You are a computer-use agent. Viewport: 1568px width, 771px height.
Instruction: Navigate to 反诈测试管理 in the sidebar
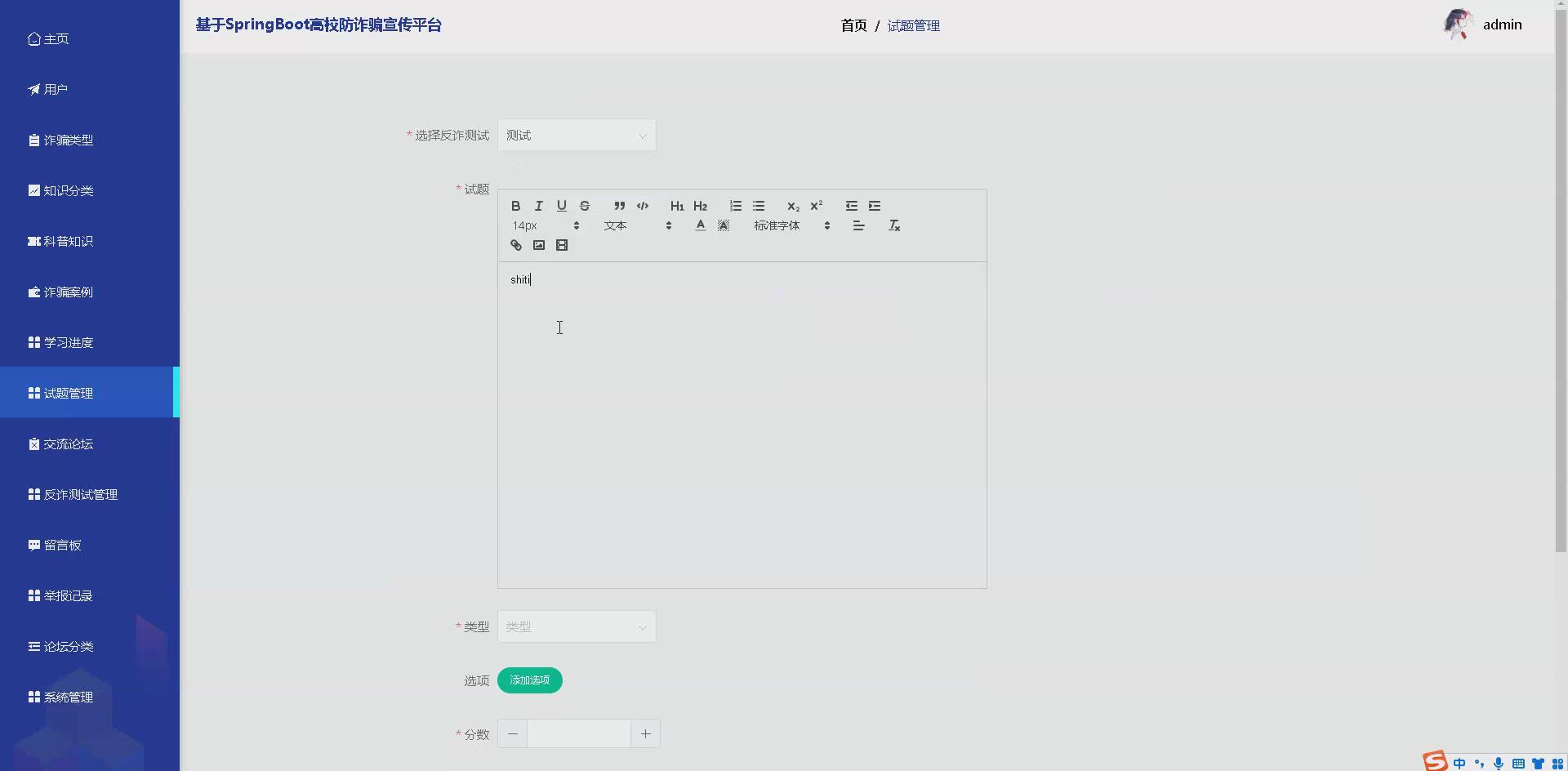click(82, 494)
